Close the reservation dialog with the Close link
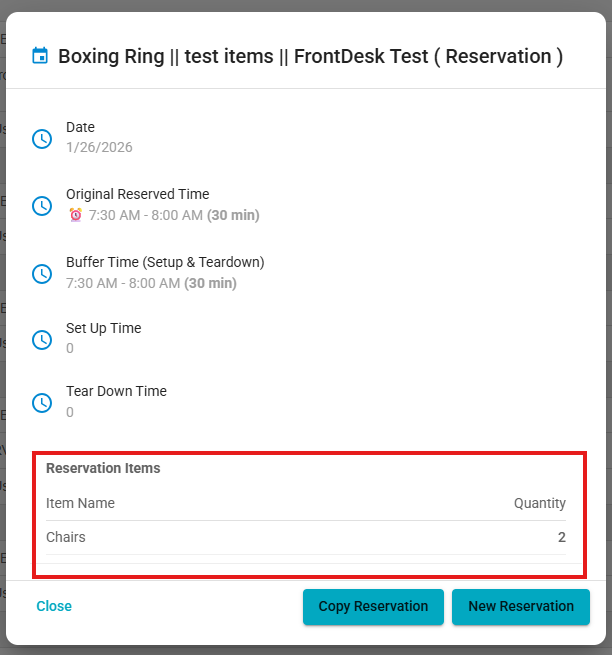 [54, 606]
